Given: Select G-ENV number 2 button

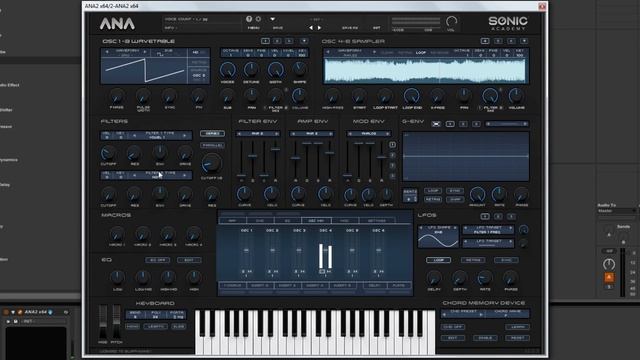Looking at the screenshot, I should pyautogui.click(x=463, y=124).
